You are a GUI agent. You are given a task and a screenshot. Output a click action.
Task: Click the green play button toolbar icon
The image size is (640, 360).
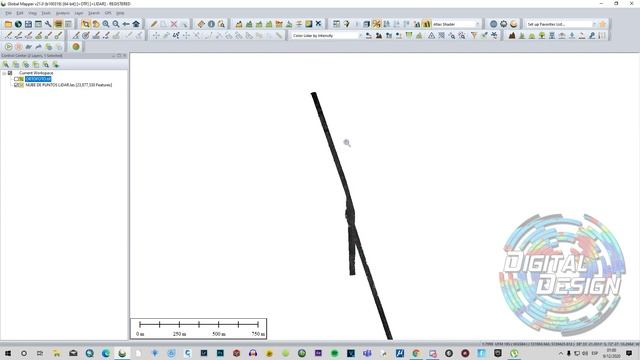click(x=9, y=47)
